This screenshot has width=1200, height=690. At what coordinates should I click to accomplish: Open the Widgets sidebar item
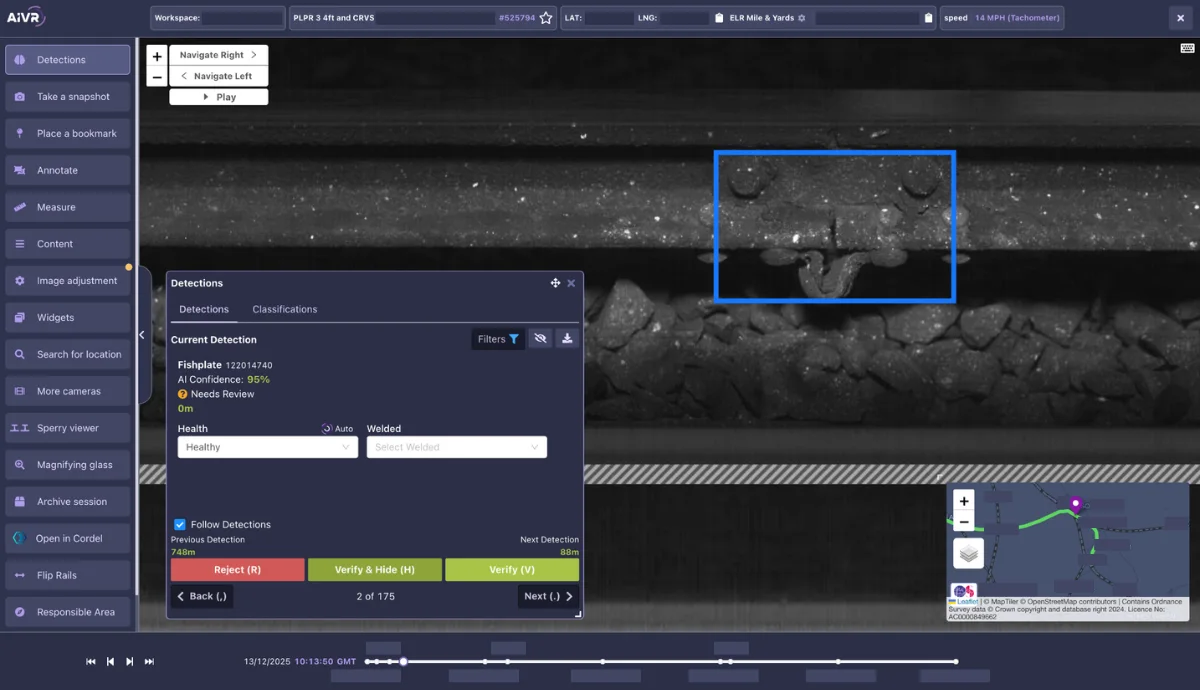[x=68, y=317]
